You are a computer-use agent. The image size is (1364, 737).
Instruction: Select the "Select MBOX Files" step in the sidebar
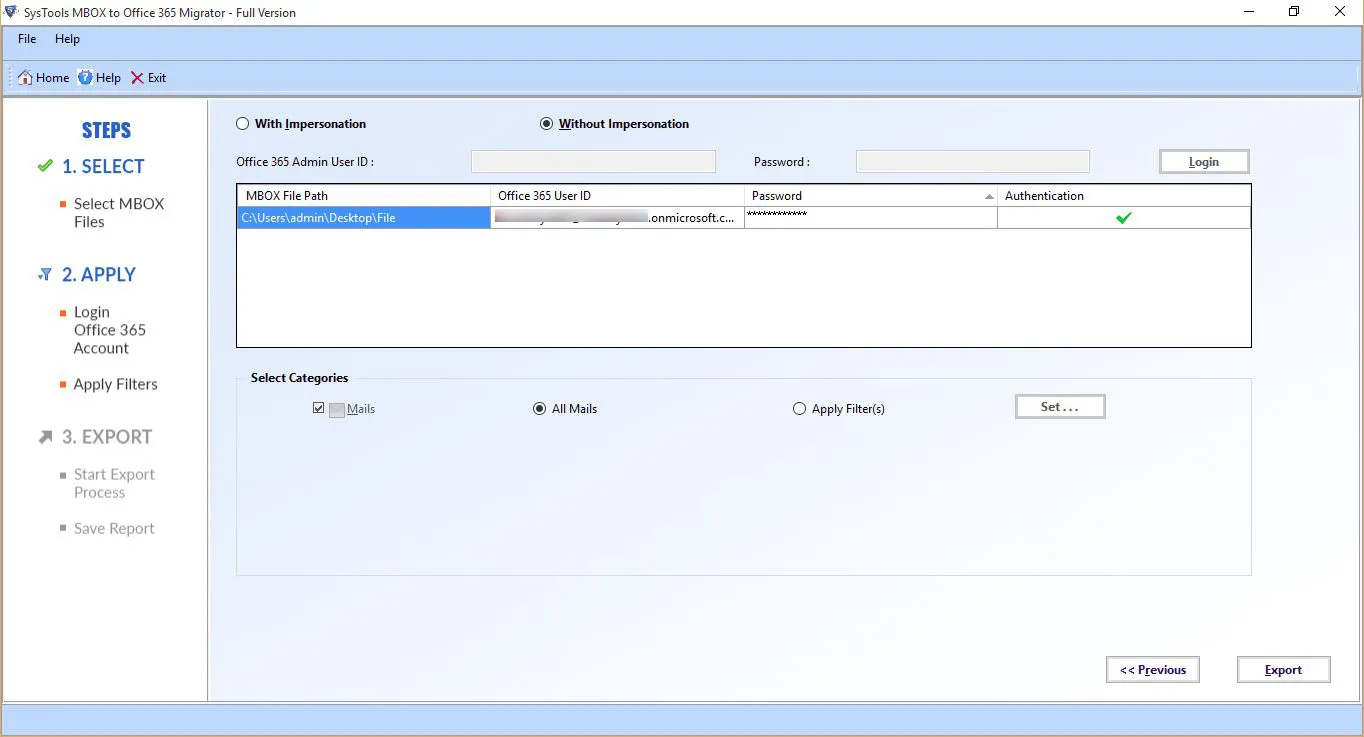[x=119, y=212]
